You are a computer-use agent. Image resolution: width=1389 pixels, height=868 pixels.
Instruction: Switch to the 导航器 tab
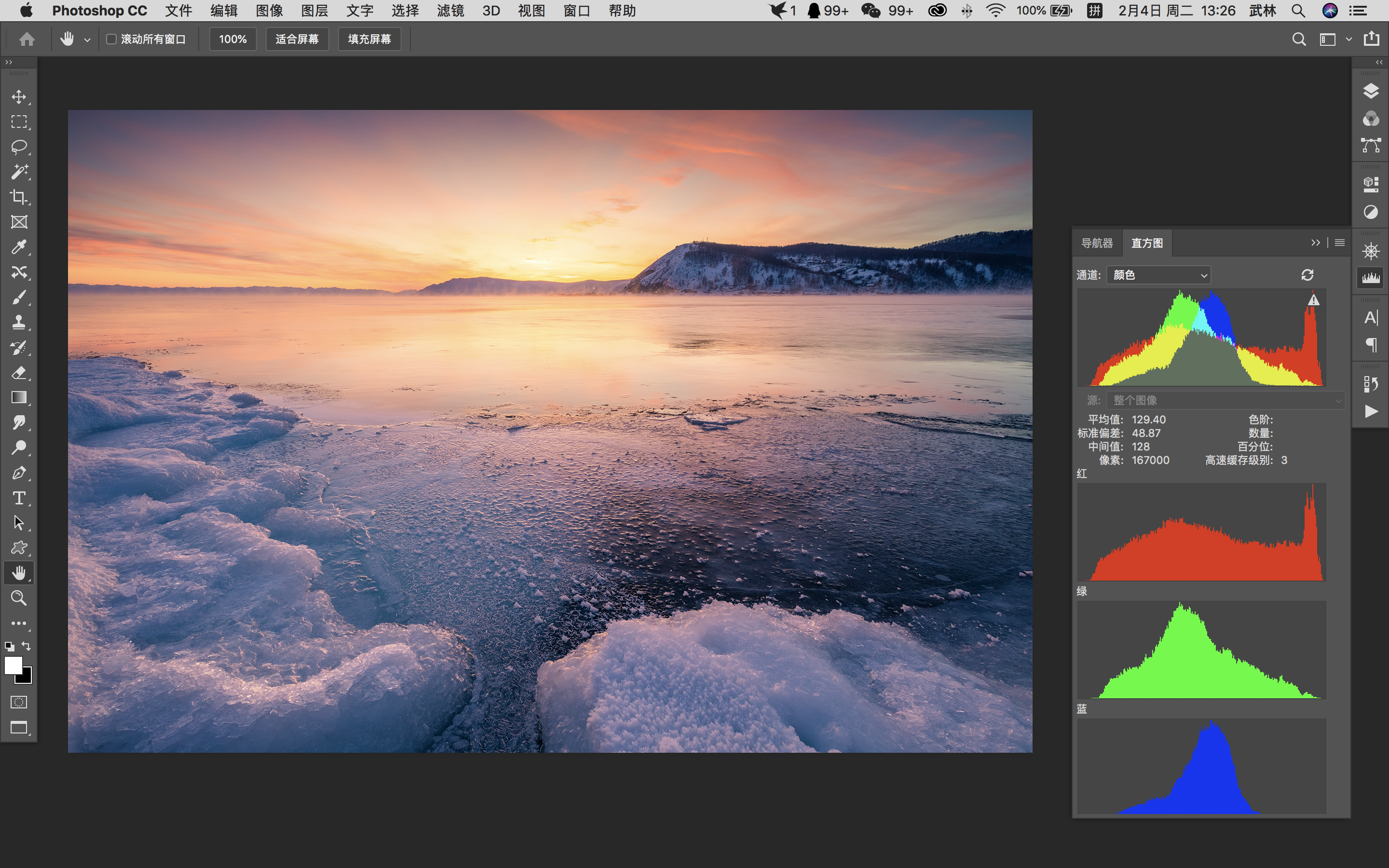click(x=1097, y=243)
